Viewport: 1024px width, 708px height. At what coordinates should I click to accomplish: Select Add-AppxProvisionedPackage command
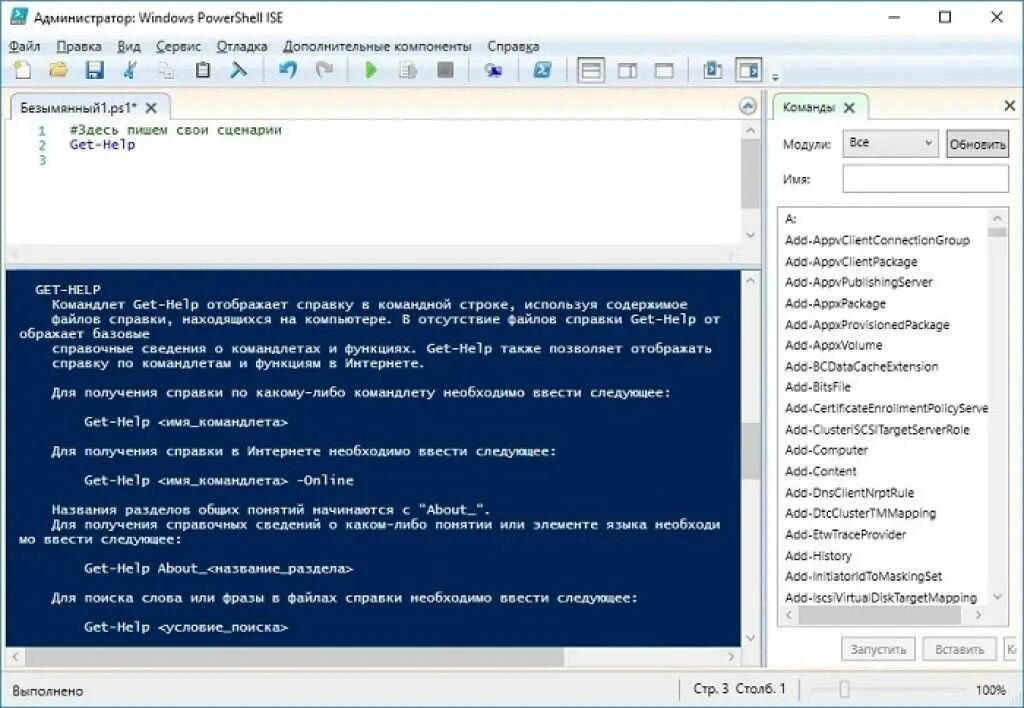point(867,325)
